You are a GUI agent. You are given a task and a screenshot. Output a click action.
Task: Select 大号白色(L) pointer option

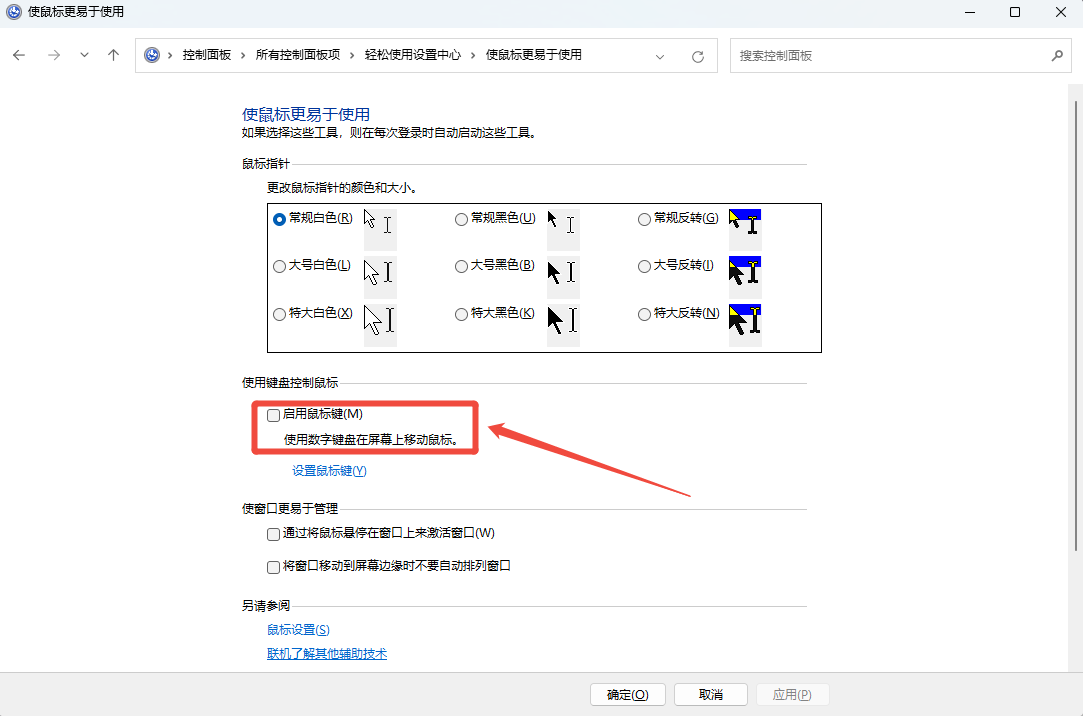(x=279, y=267)
